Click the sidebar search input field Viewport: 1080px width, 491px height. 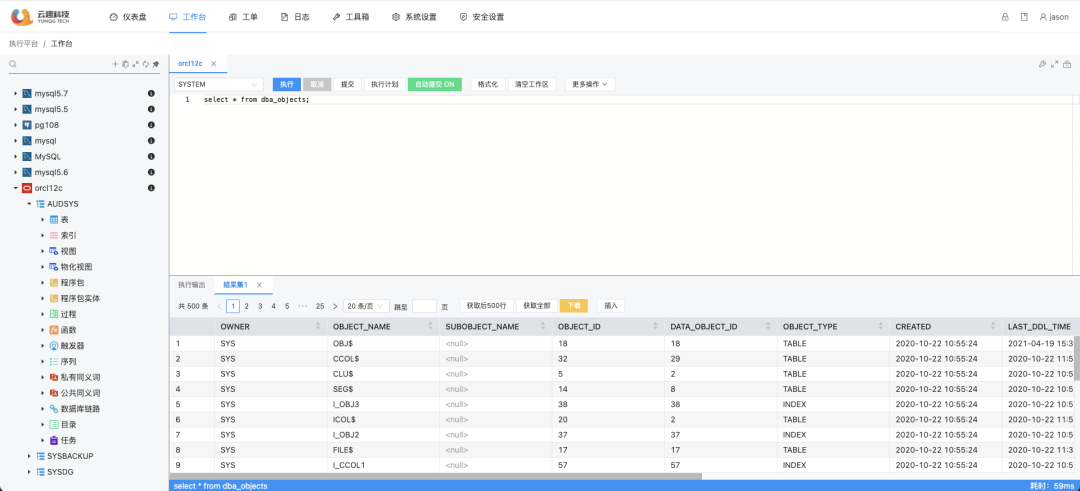[x=63, y=64]
